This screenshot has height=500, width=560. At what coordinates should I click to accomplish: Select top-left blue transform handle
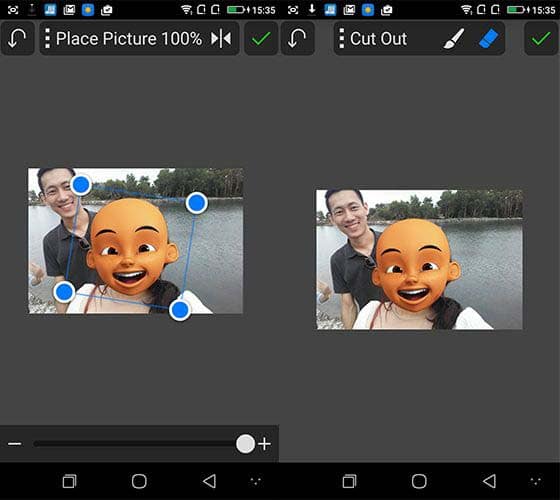(81, 185)
